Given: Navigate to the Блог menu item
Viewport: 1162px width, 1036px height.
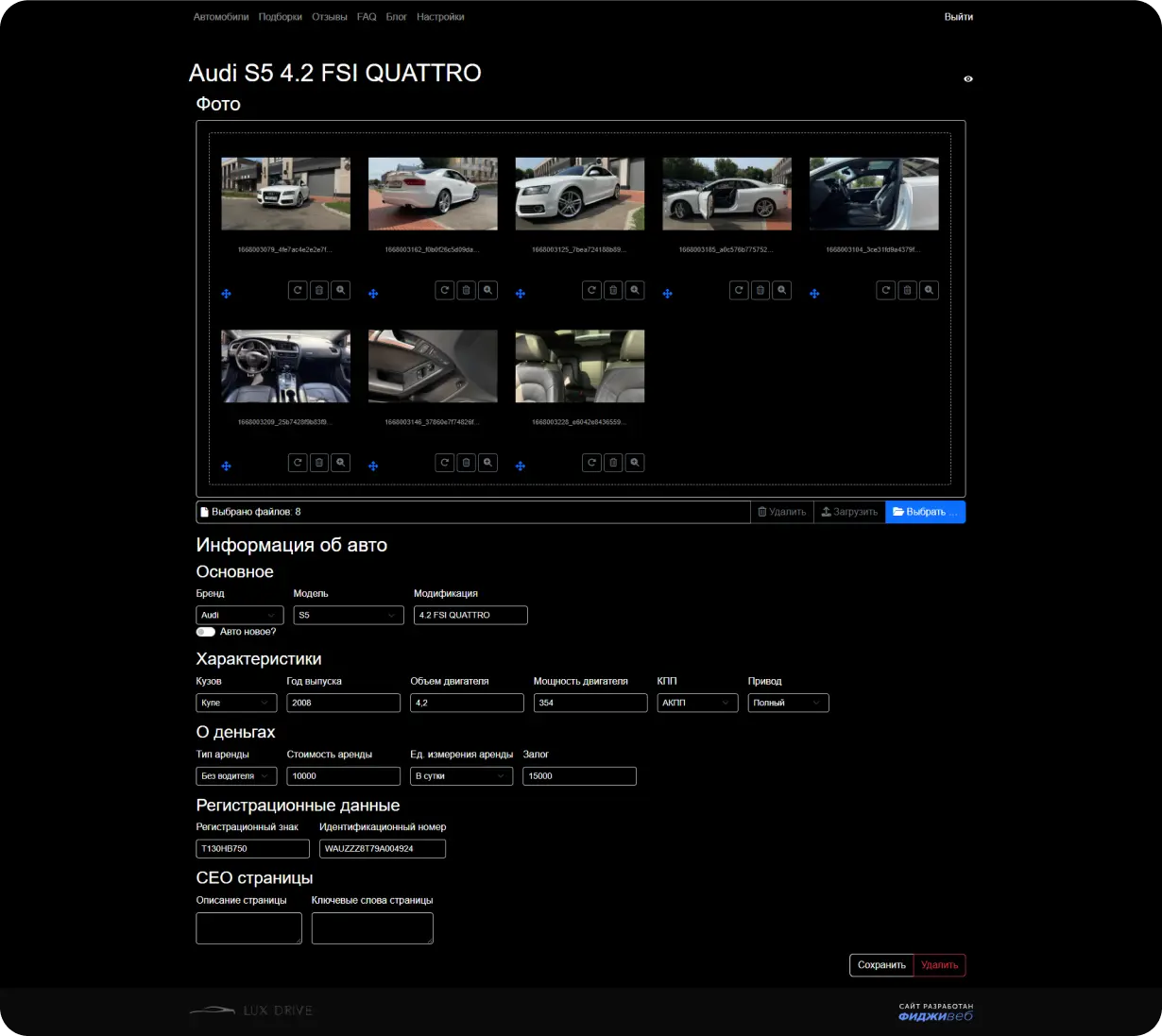Looking at the screenshot, I should click(x=397, y=17).
